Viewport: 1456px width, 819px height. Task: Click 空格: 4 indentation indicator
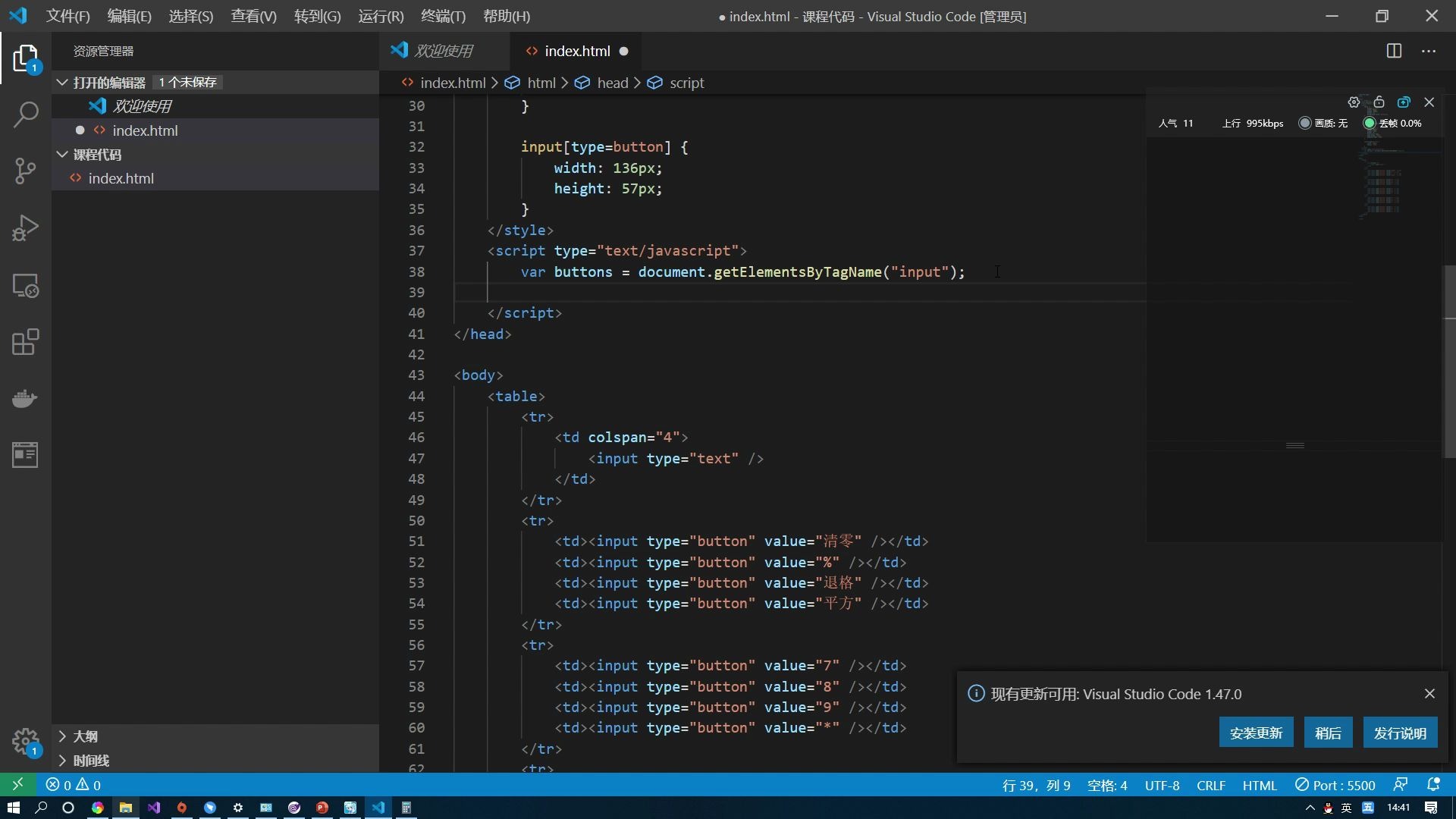point(1107,785)
